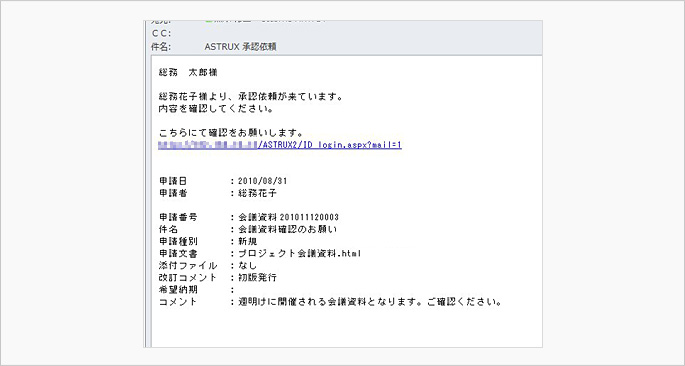Click 会議資料確認のお願い in the 件名 row
The image size is (685, 366).
point(287,229)
